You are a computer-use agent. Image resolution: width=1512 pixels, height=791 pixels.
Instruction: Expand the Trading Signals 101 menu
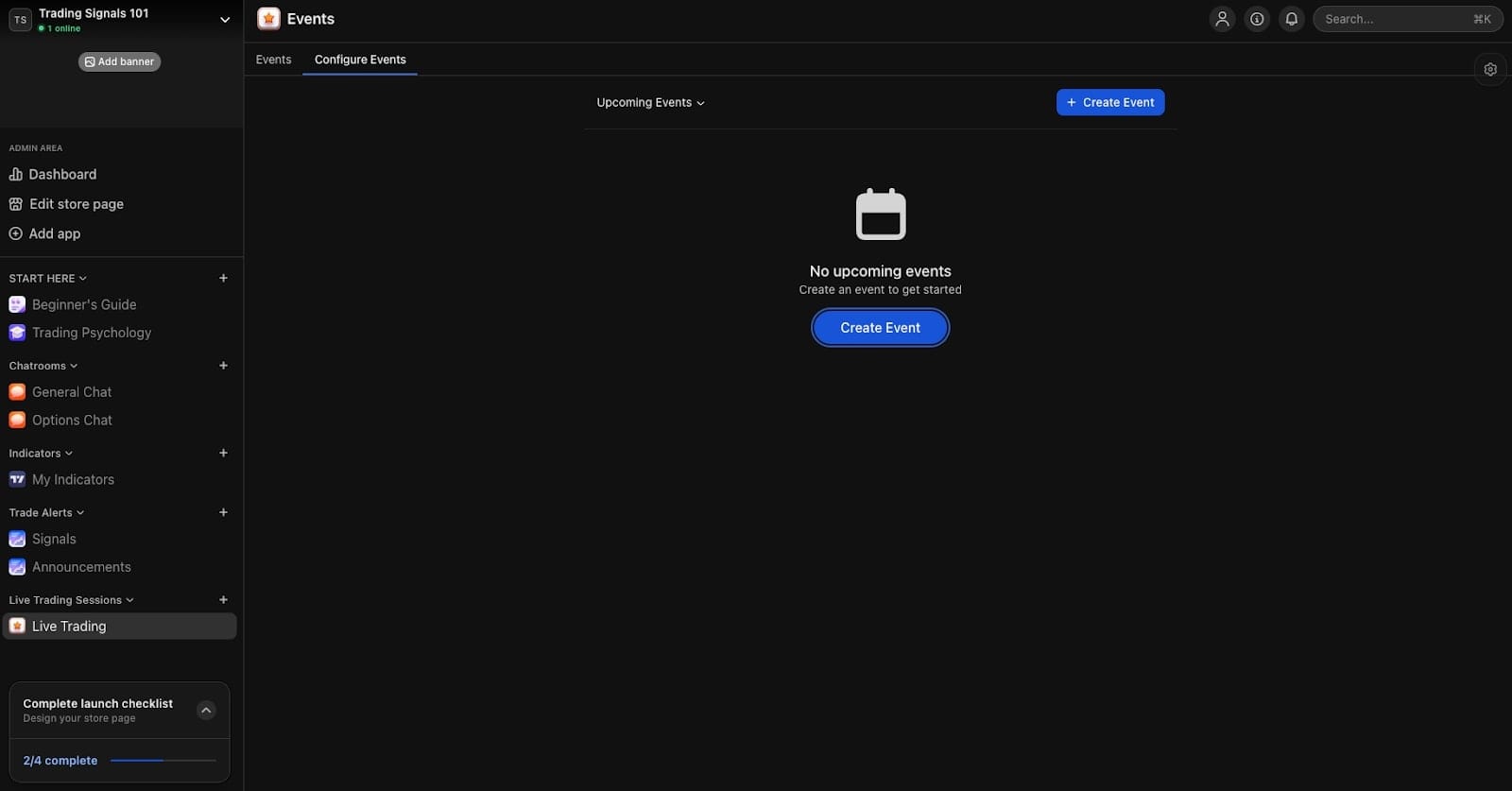[x=225, y=19]
